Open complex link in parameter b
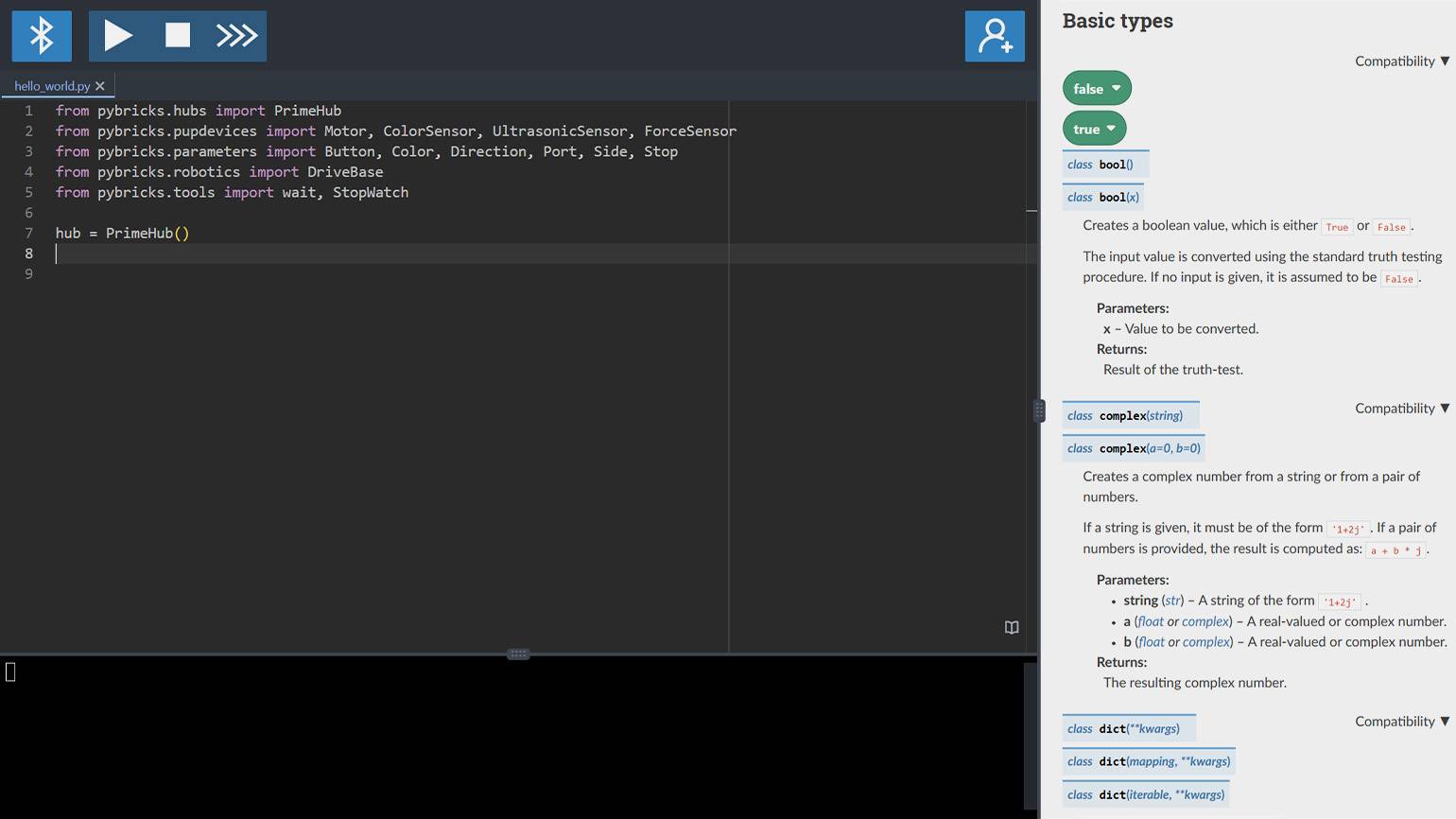 pyautogui.click(x=1207, y=642)
